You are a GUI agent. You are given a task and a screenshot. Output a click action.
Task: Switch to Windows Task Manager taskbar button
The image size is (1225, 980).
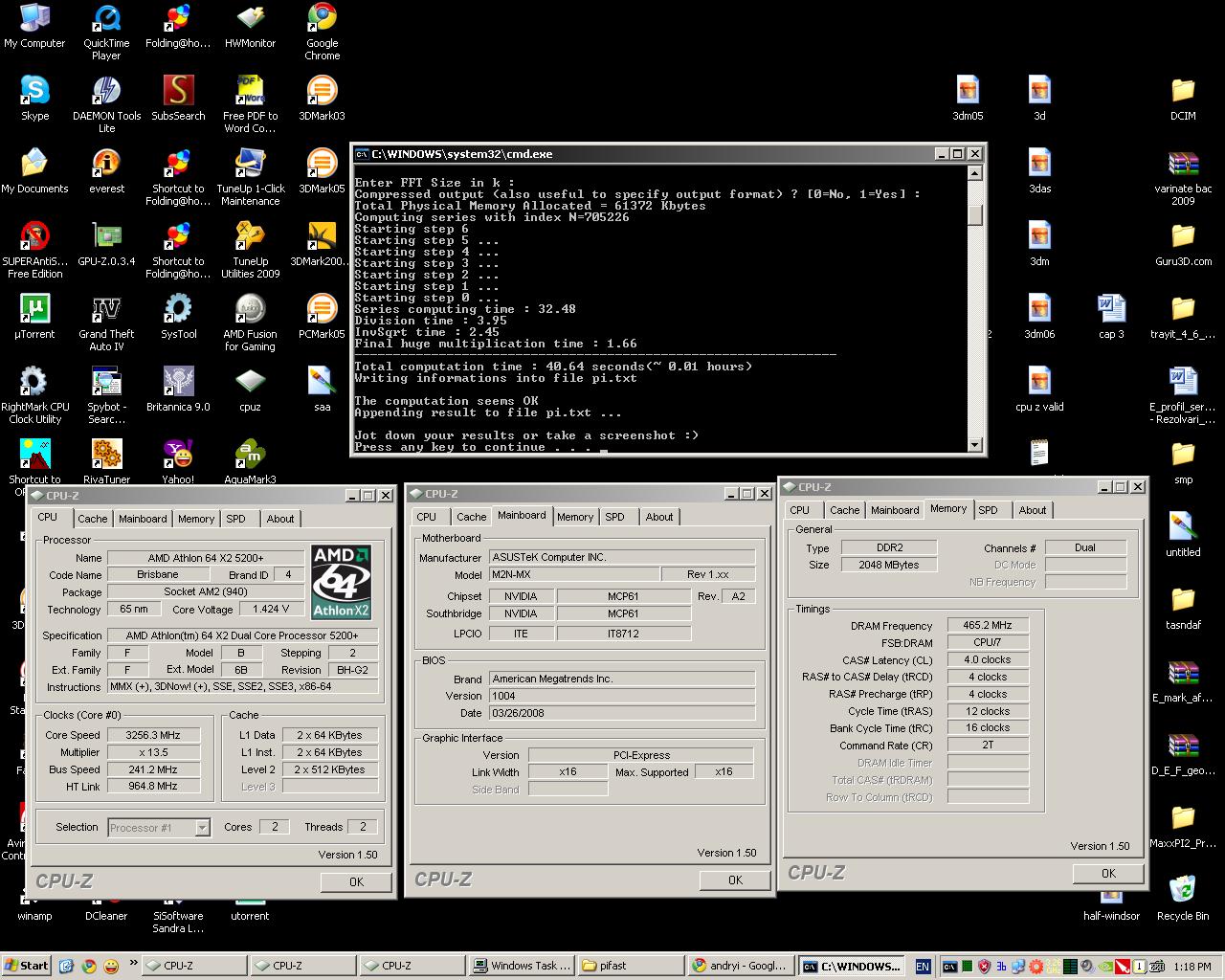[523, 966]
